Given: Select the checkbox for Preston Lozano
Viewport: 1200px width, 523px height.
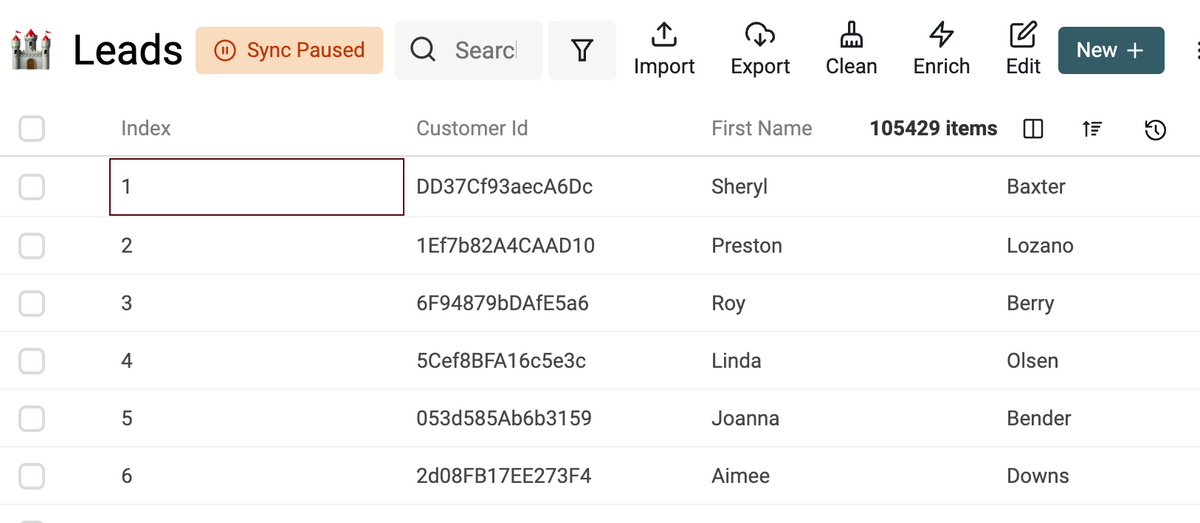Looking at the screenshot, I should pyautogui.click(x=32, y=246).
